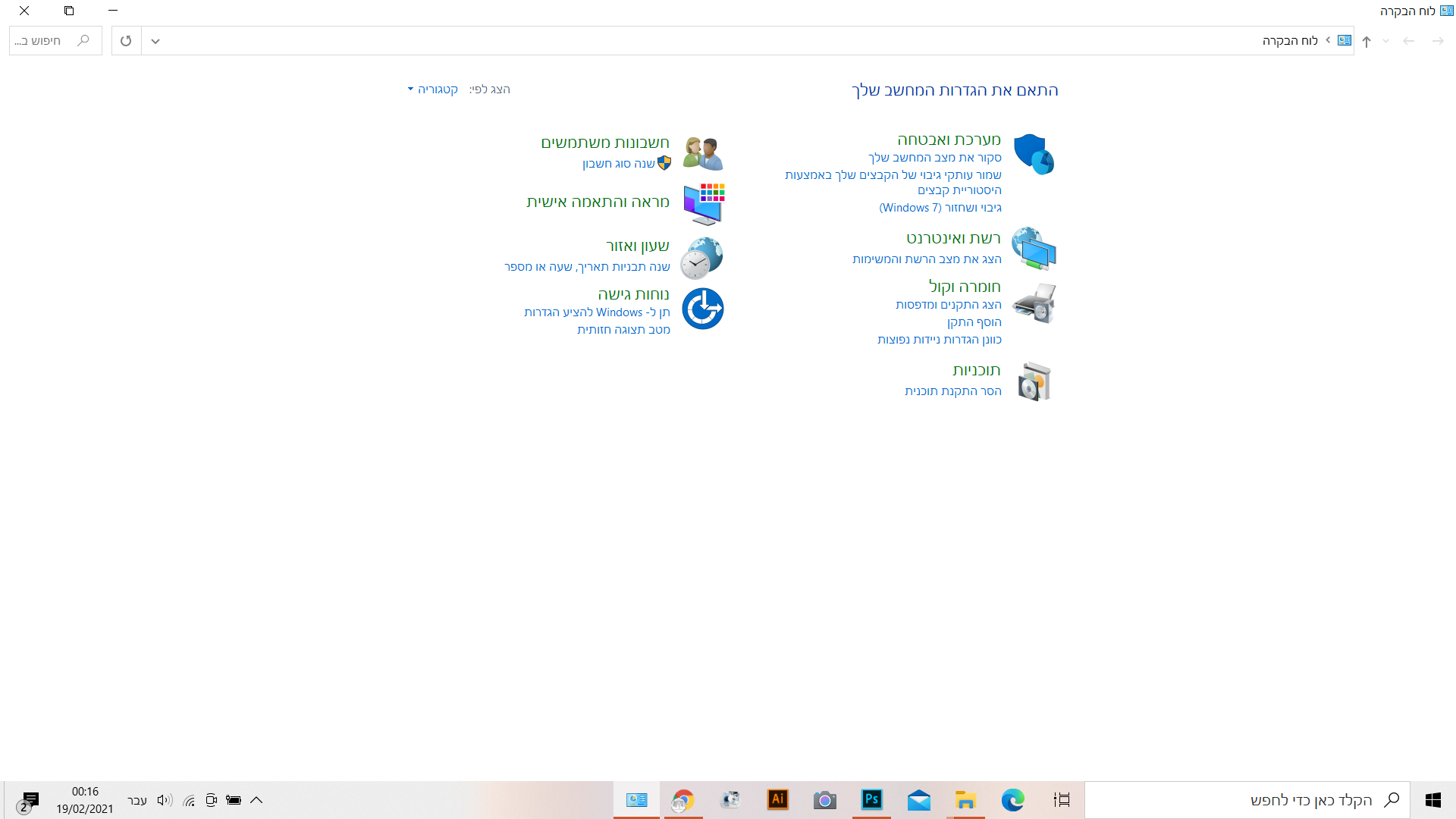The image size is (1456, 819).
Task: Open Appearance and Personalization monitor icon
Action: pyautogui.click(x=703, y=203)
